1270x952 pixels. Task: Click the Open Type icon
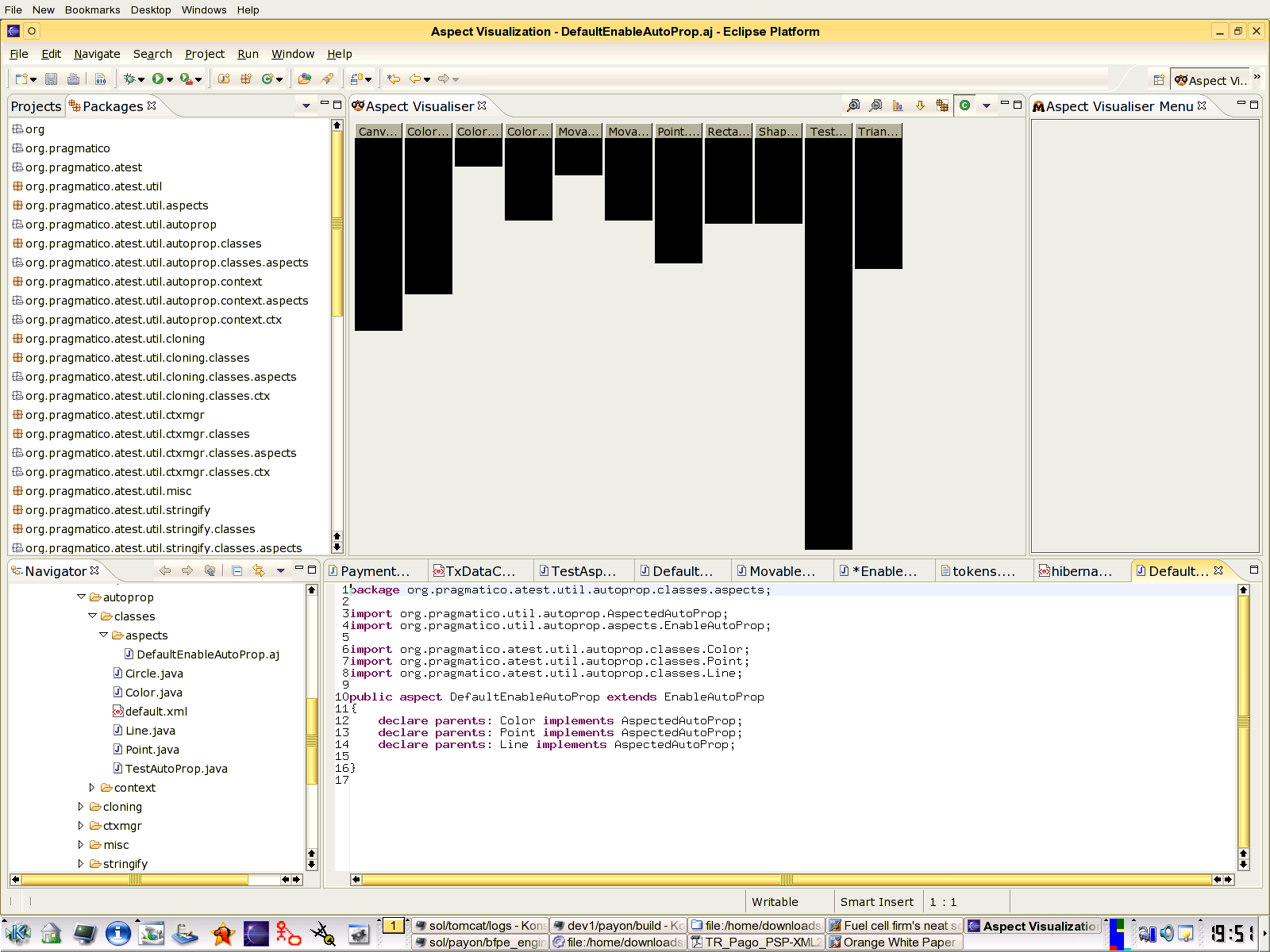click(x=305, y=79)
